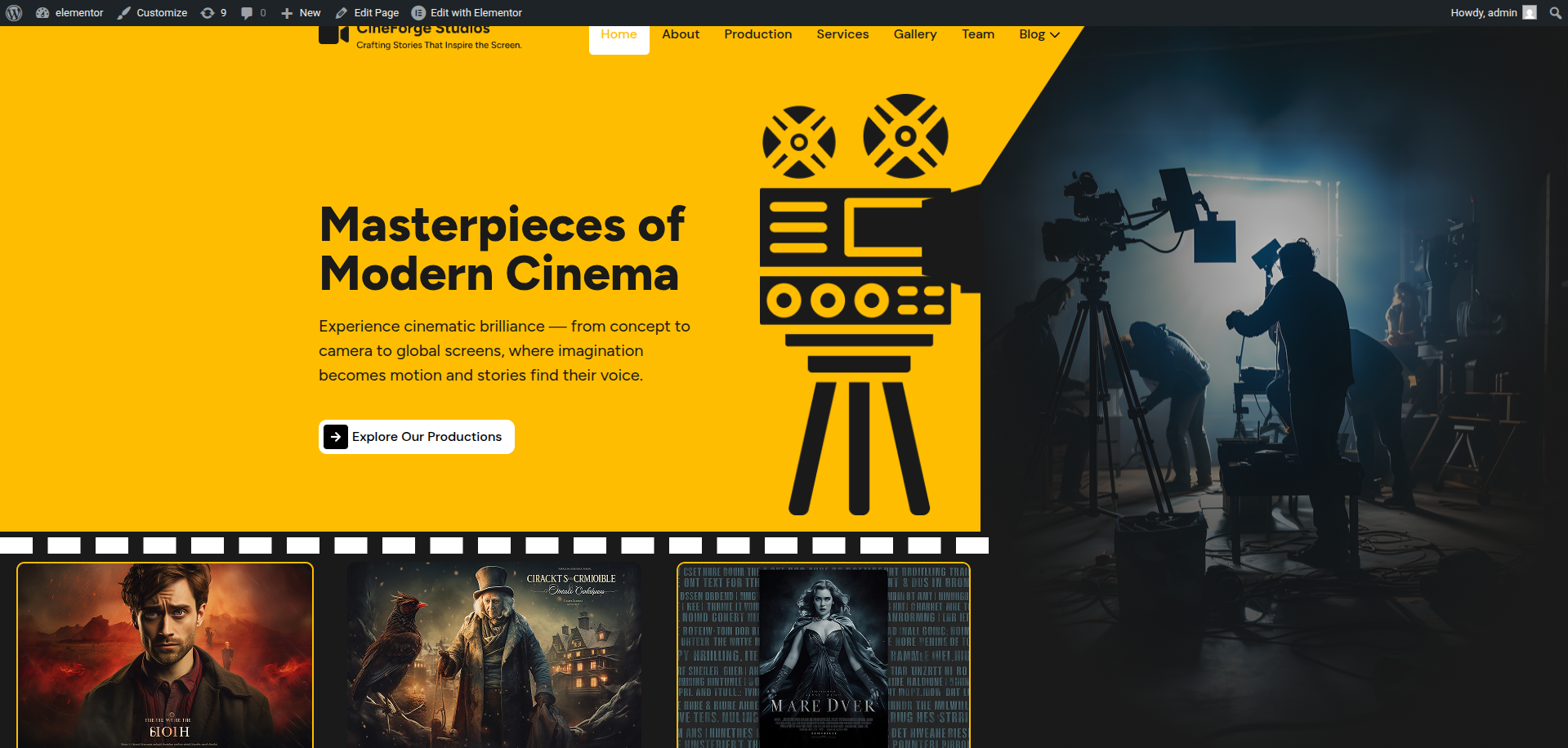The image size is (1568, 748).
Task: Click the Explore Our Productions button
Action: click(417, 437)
